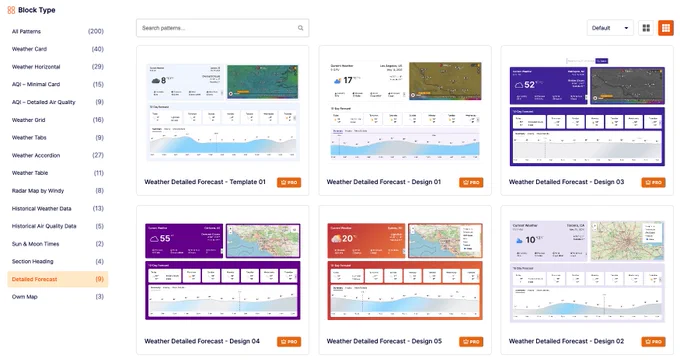Screen dimensions: 680x362
Task: Select Weather Grid category
Action: (x=58, y=120)
